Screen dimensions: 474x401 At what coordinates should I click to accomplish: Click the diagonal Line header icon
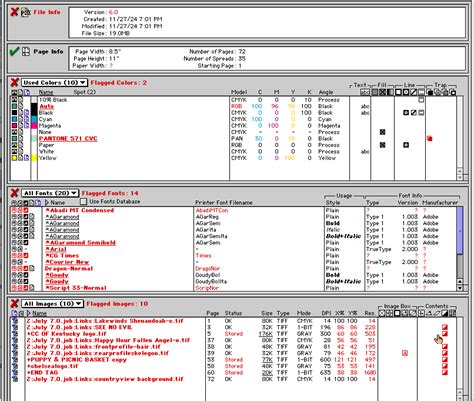click(x=414, y=92)
